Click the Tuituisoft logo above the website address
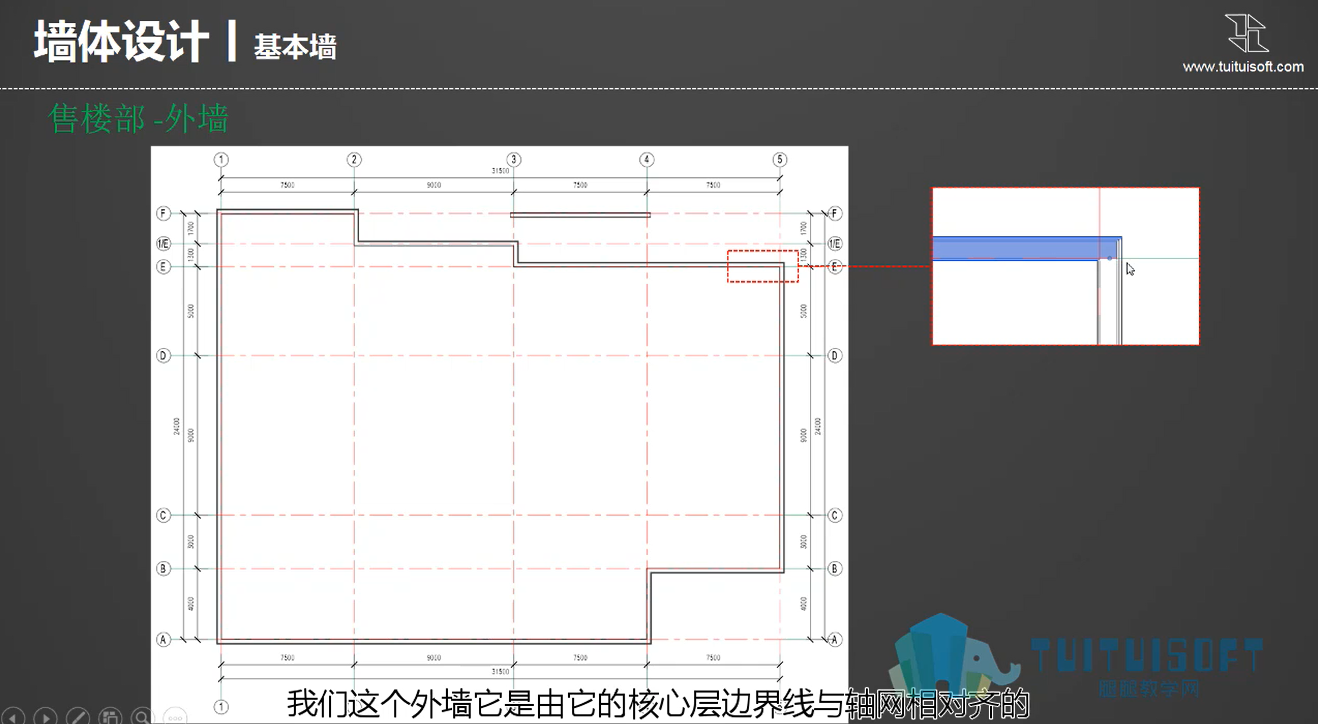 (1247, 34)
